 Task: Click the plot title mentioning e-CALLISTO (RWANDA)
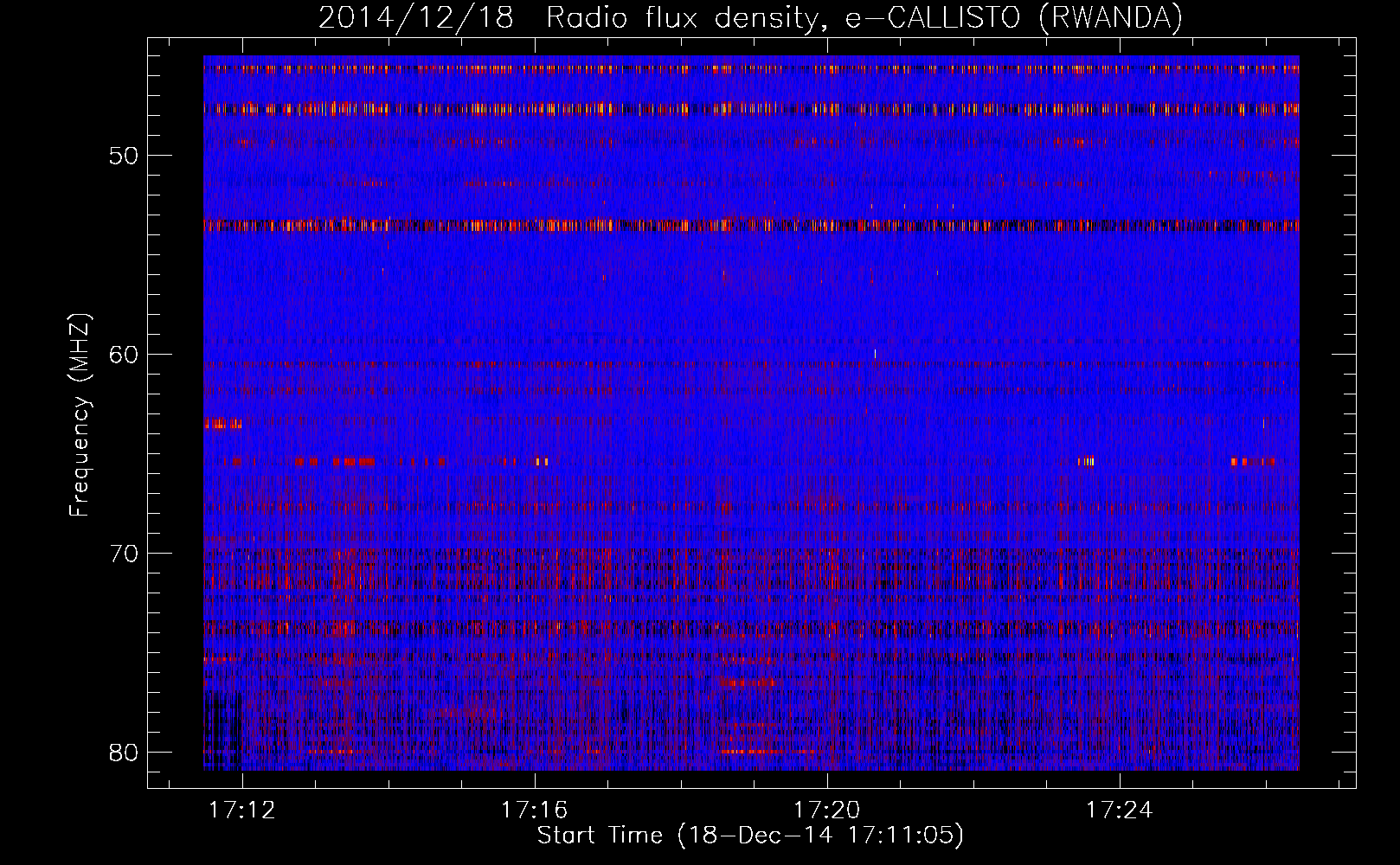(750, 18)
